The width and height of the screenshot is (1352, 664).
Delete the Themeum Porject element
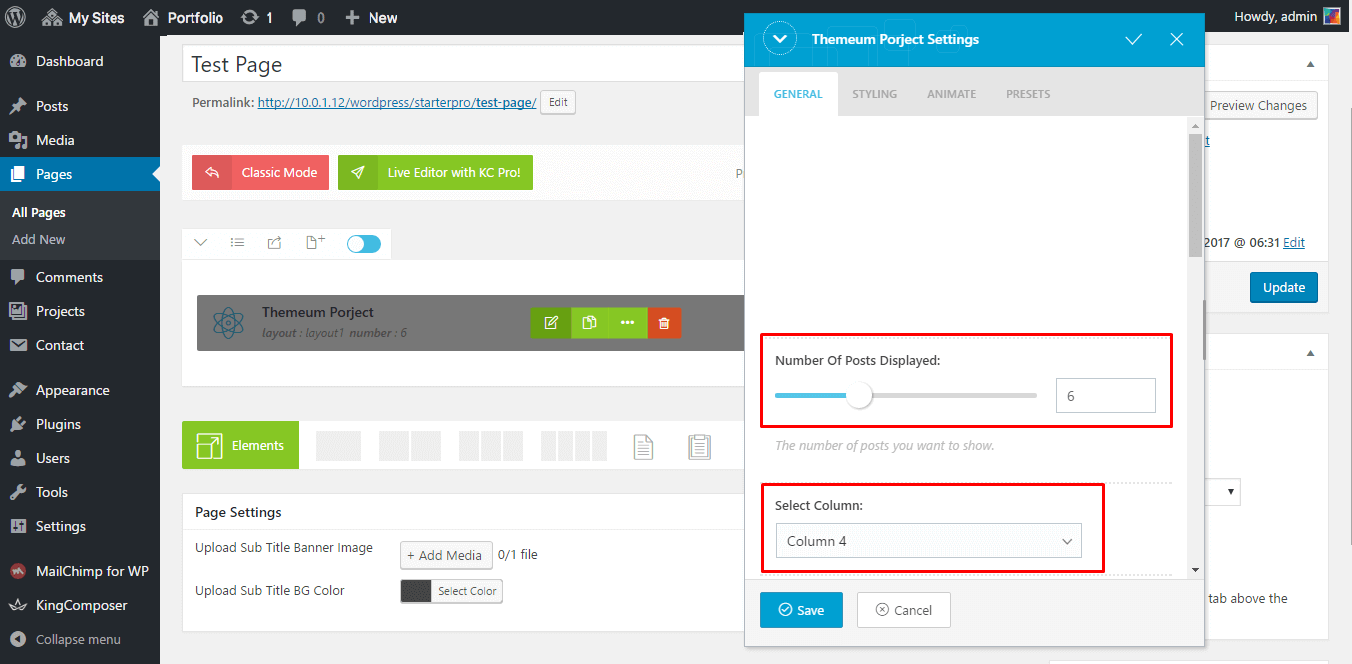click(x=664, y=322)
